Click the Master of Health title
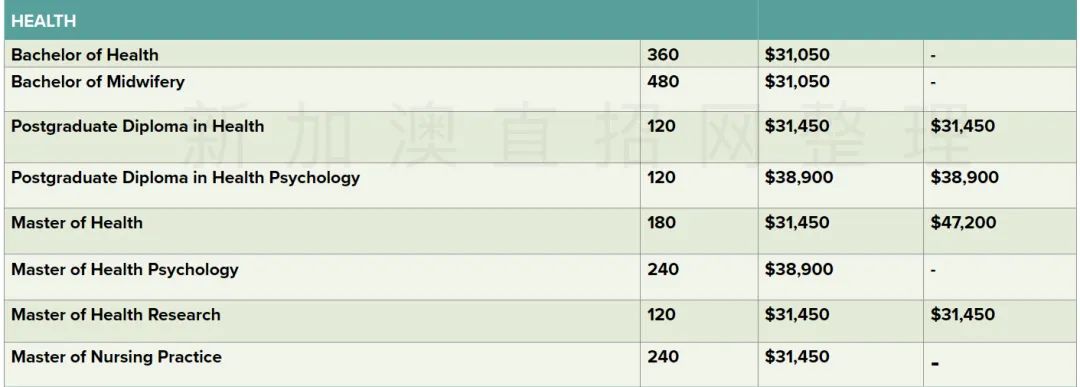This screenshot has width=1080, height=387. point(77,223)
